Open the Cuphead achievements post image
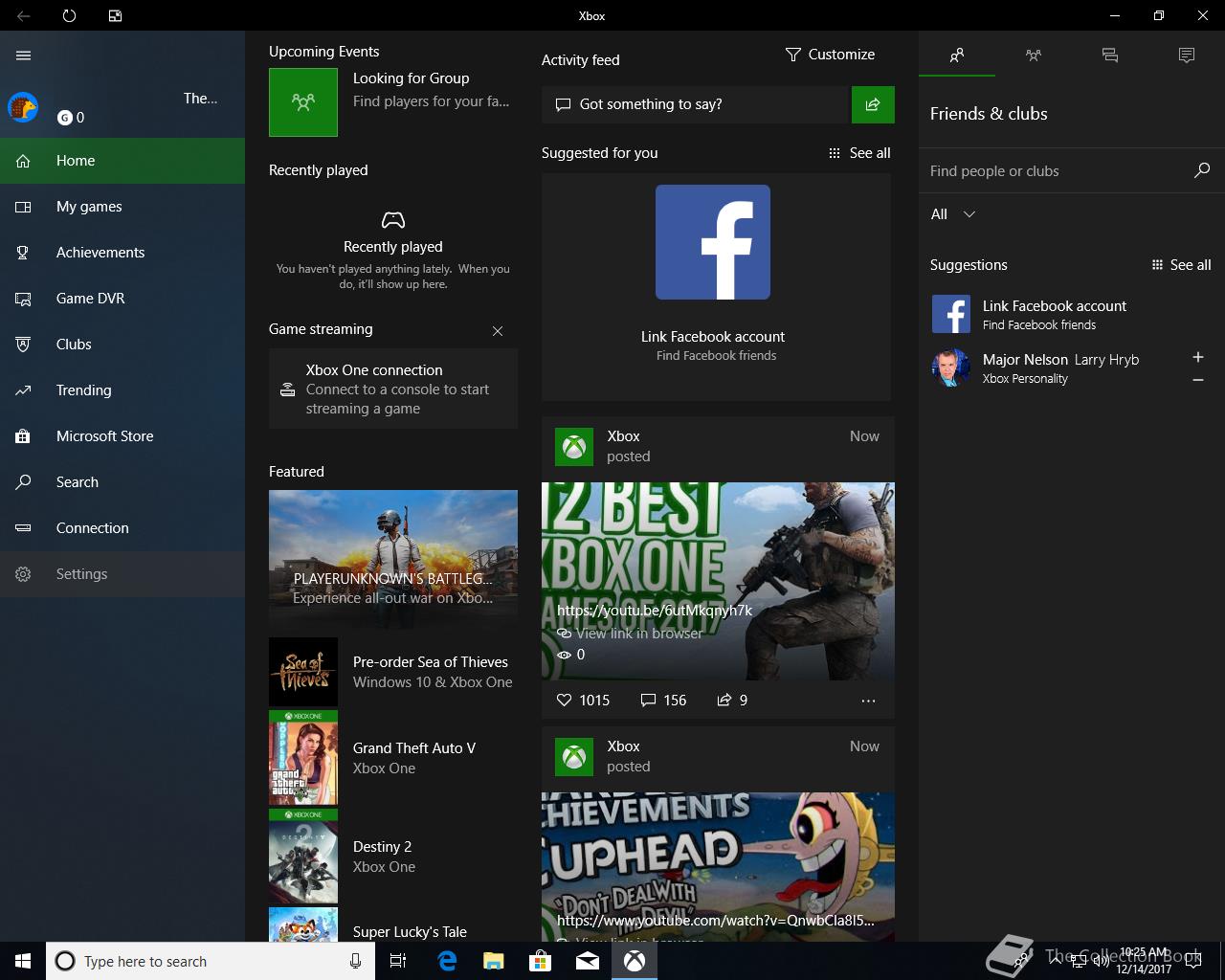 (718, 866)
